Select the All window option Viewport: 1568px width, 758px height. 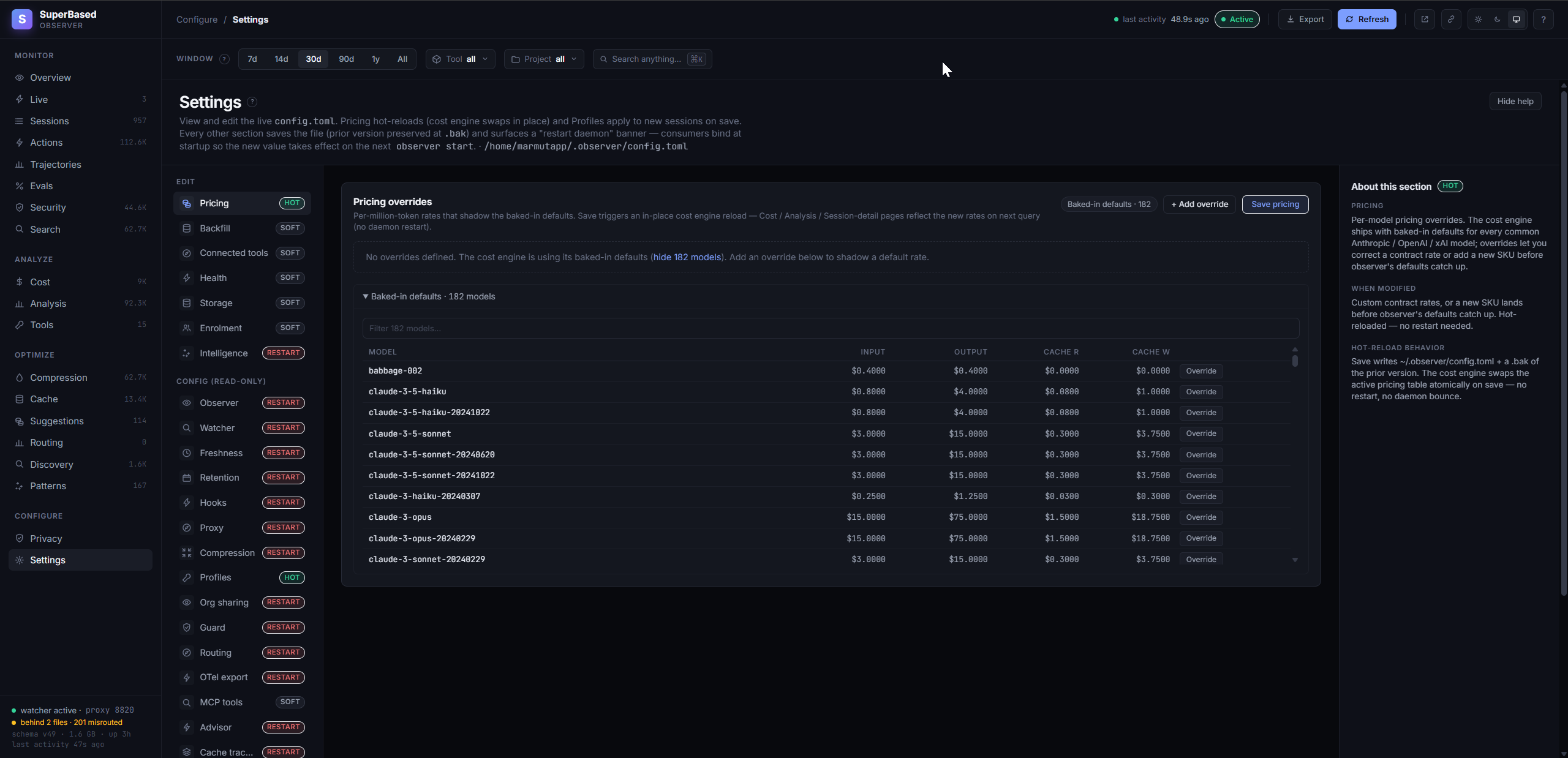(402, 59)
